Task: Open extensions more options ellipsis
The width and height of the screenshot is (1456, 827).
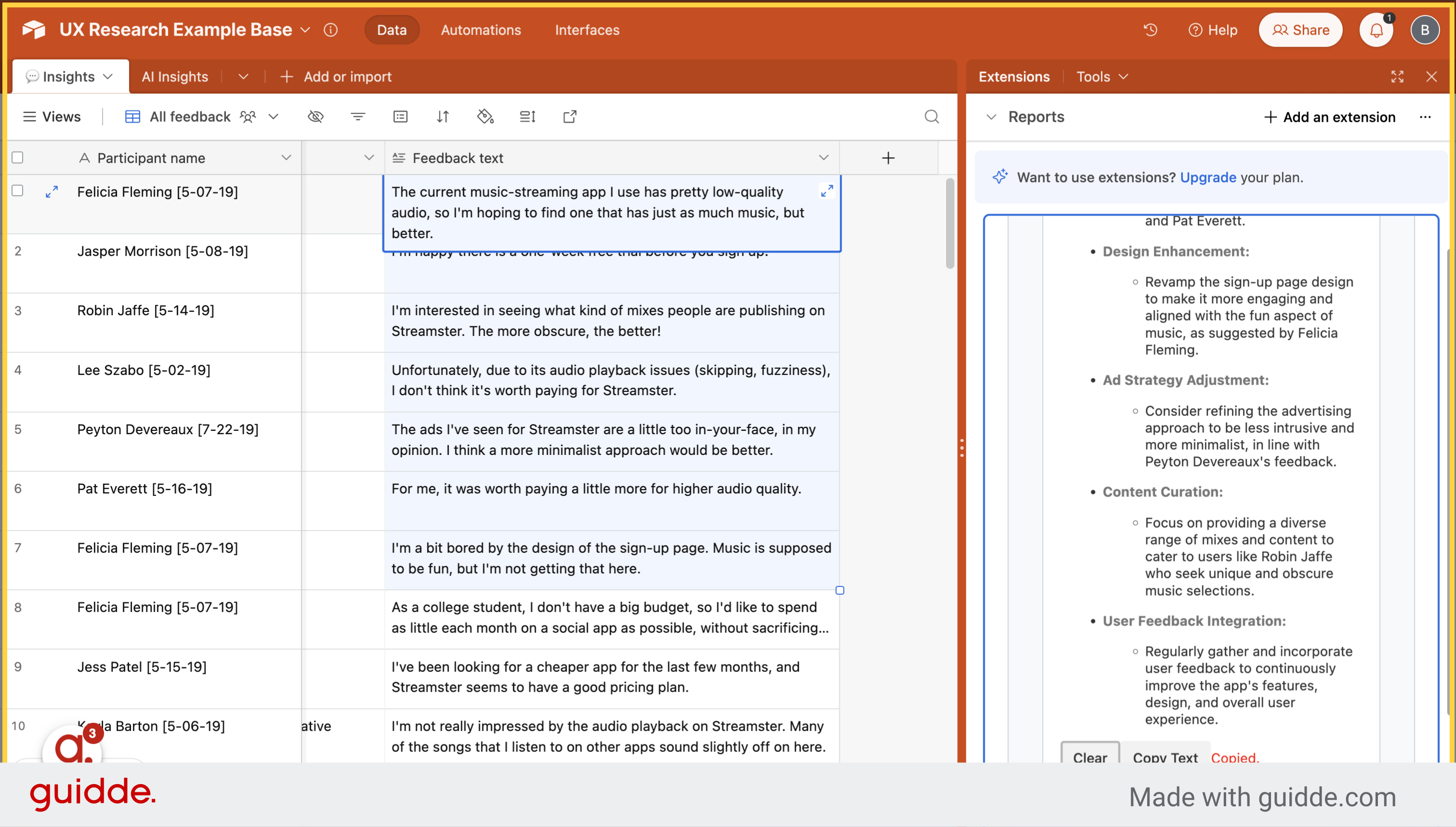Action: 1425,117
